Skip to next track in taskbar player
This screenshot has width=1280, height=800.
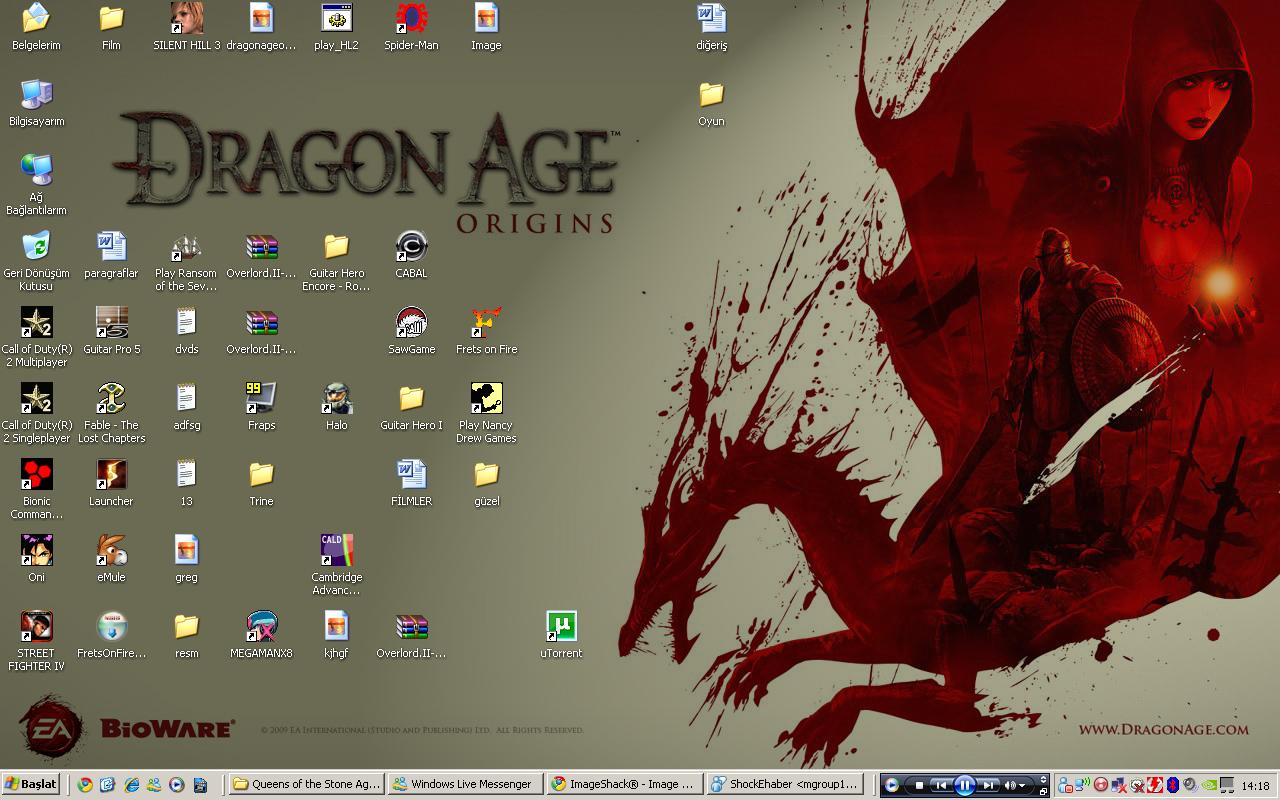point(988,785)
